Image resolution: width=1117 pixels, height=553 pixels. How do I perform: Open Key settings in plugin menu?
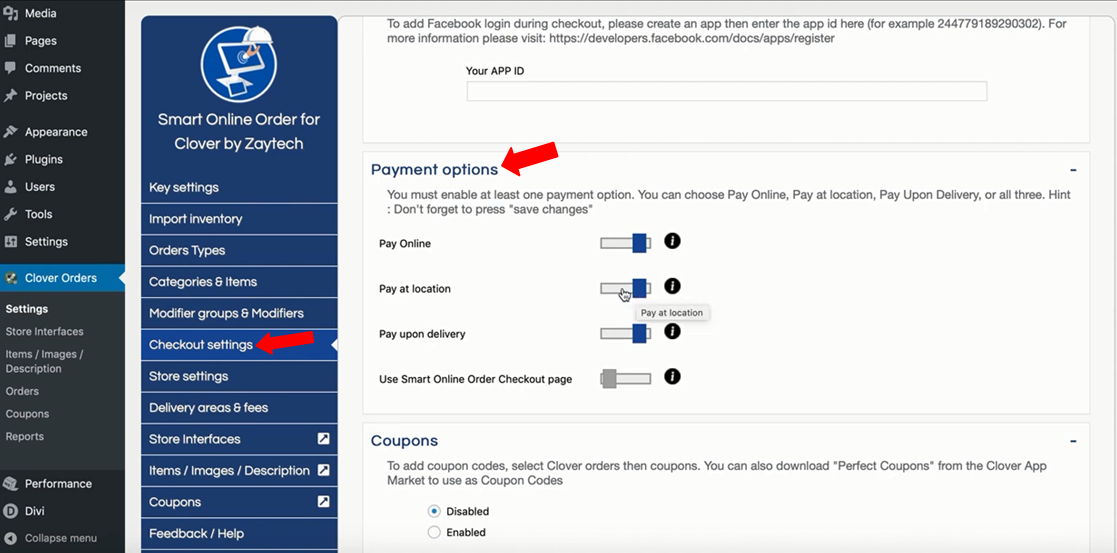(x=239, y=187)
